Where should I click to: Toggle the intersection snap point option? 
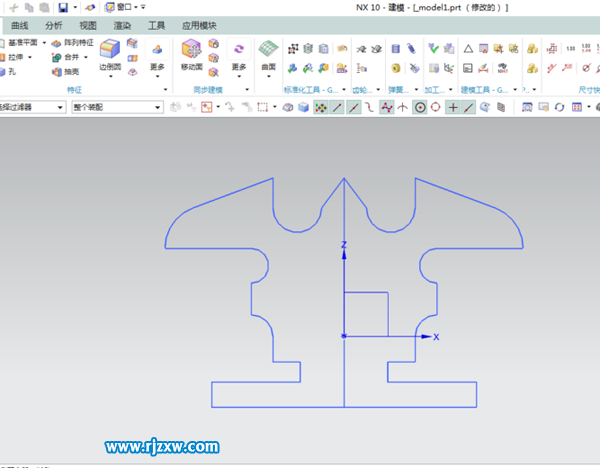point(453,107)
